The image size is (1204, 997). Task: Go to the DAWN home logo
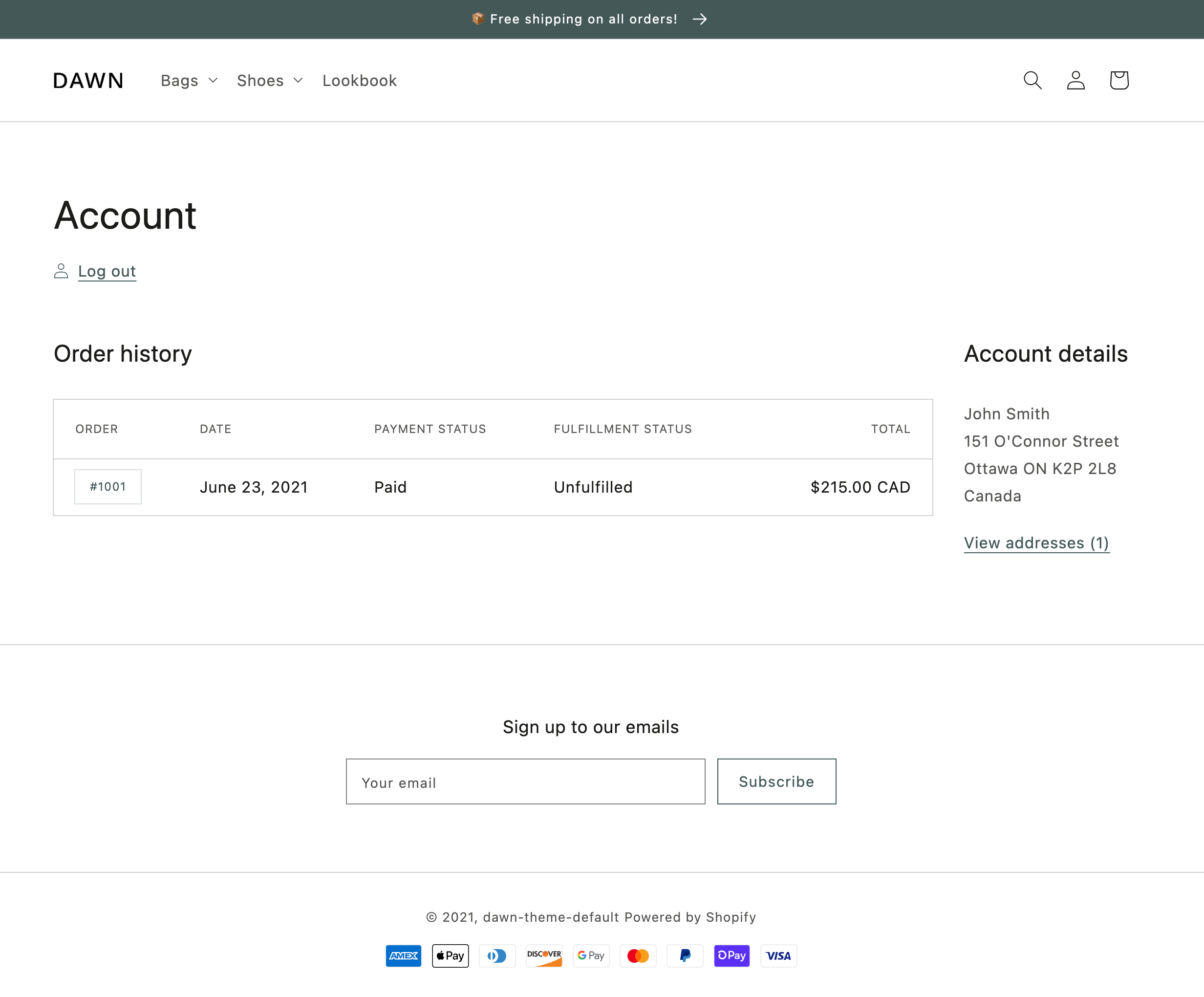[x=88, y=81]
